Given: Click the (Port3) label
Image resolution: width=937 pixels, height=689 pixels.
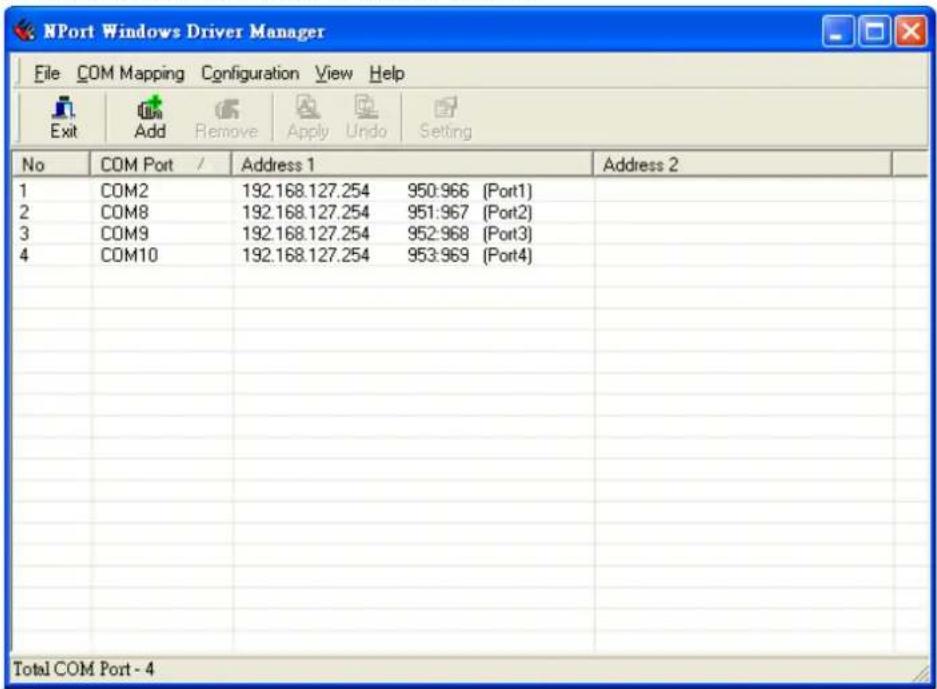Looking at the screenshot, I should click(x=507, y=234).
